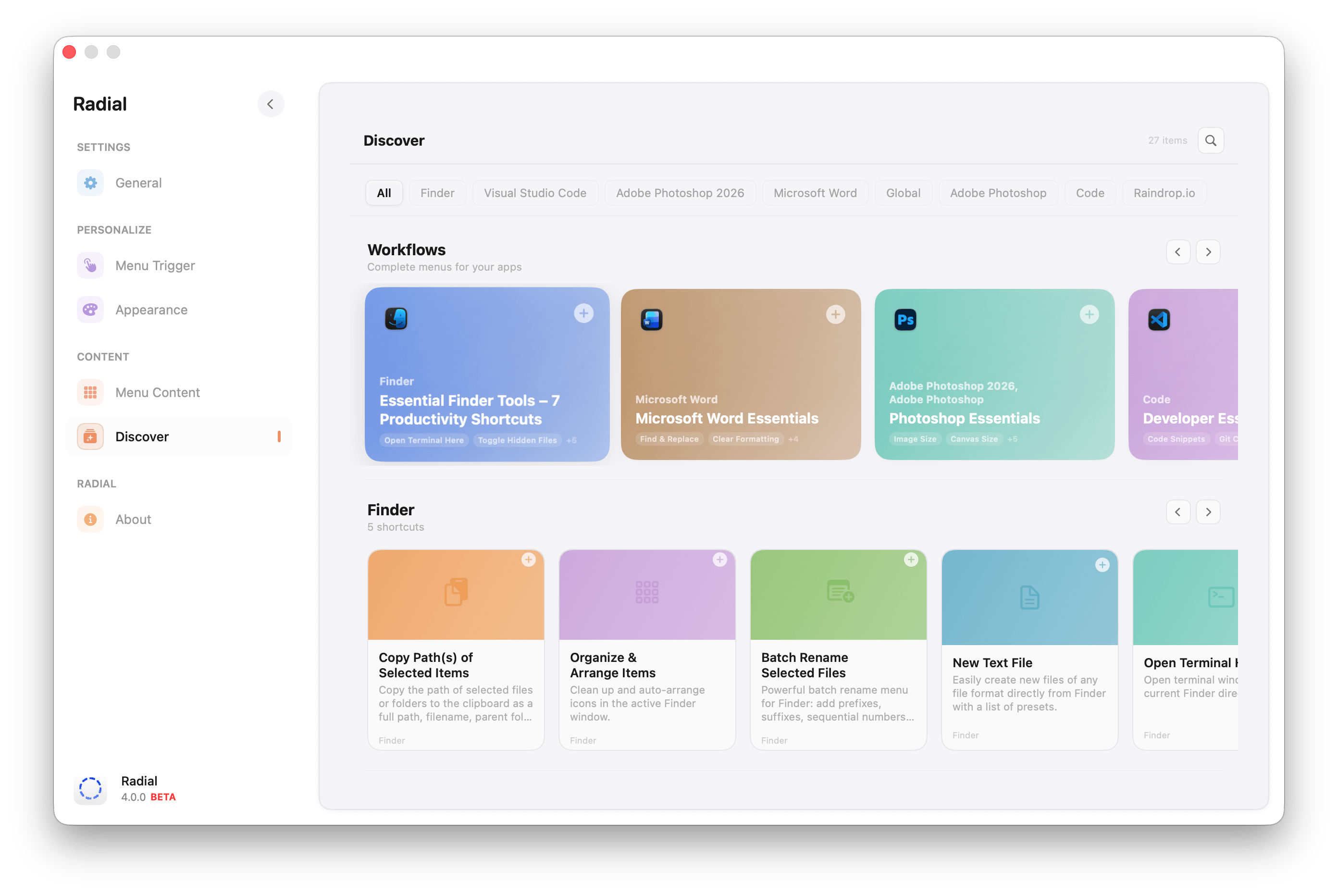
Task: Add Batch Rename Selected Files plus
Action: click(911, 560)
